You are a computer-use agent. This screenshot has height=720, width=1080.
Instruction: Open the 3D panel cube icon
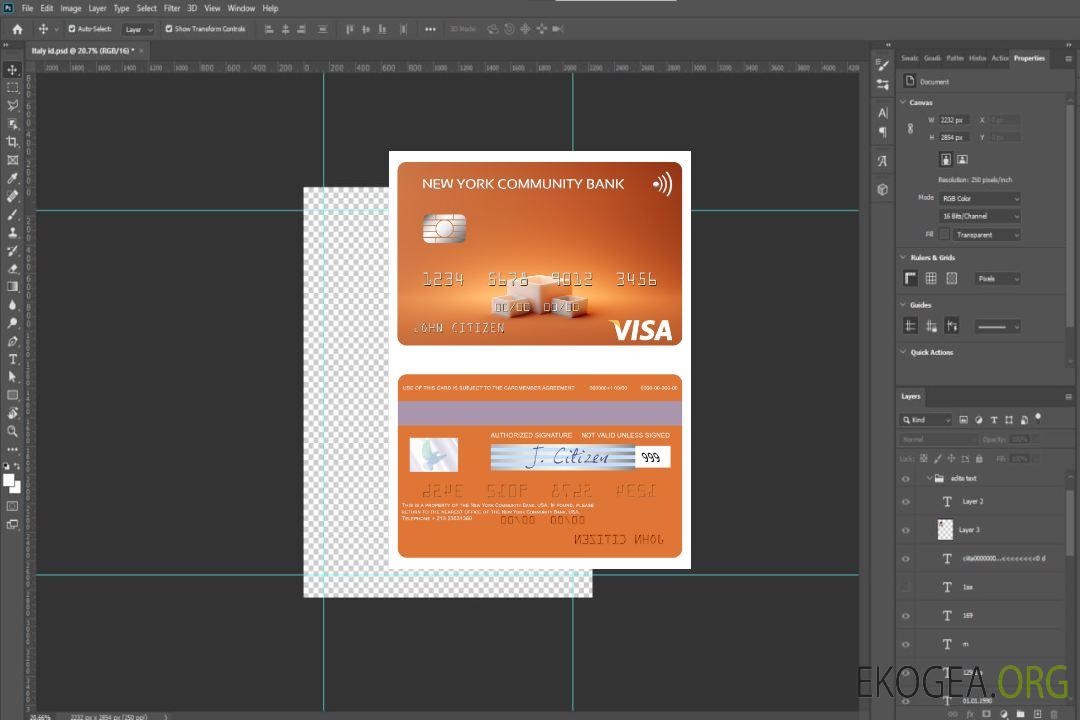tap(883, 189)
